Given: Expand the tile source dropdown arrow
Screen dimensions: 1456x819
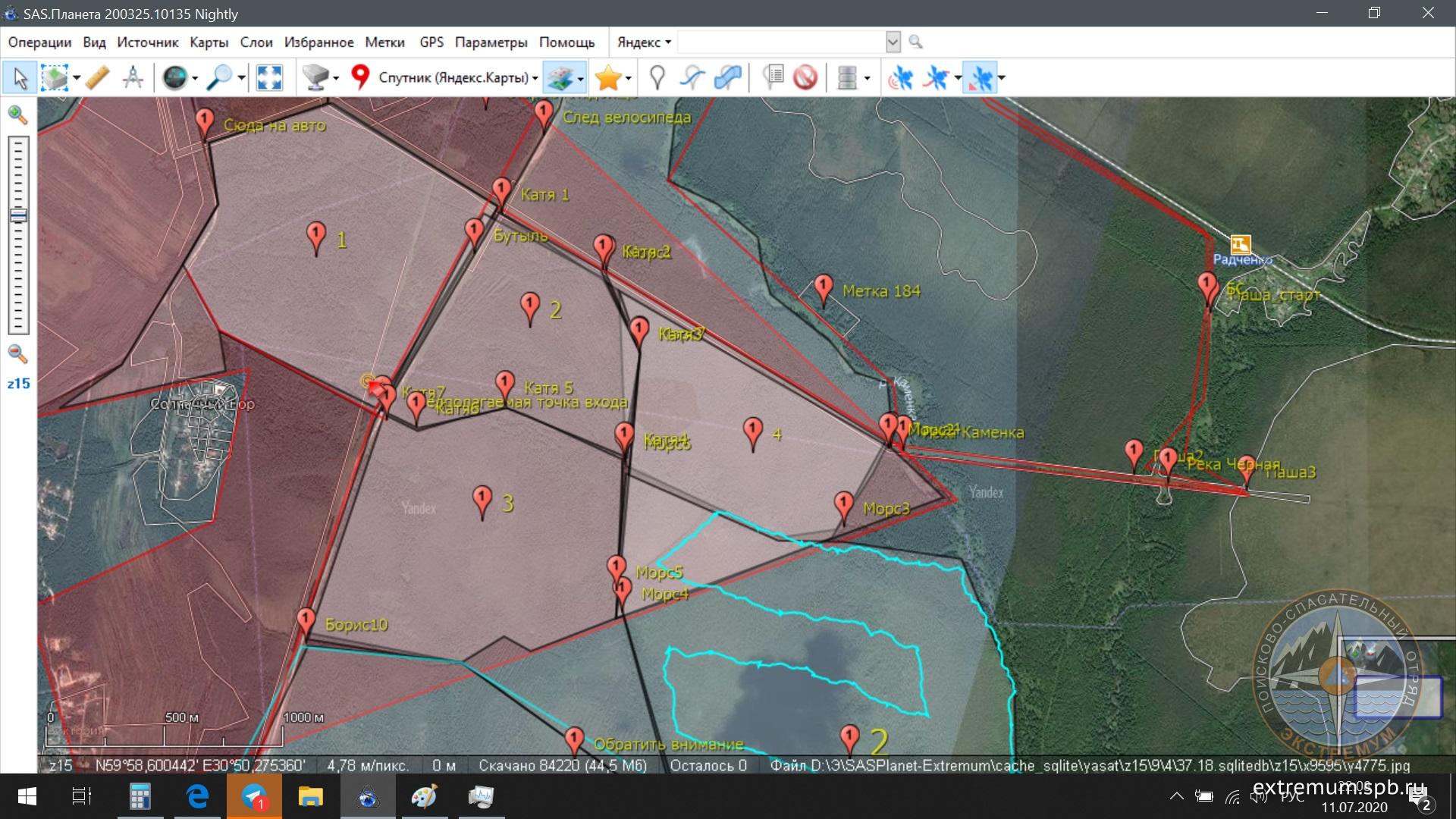Looking at the screenshot, I should tap(335, 78).
